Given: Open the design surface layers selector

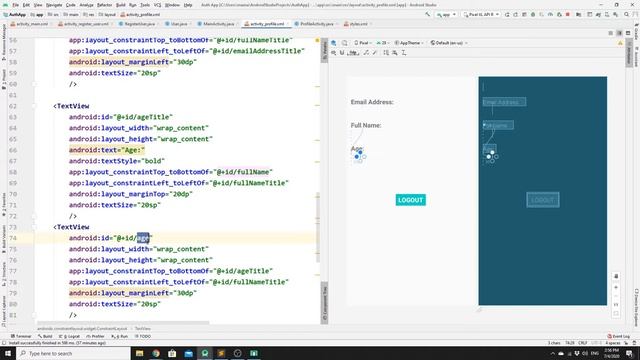Looking at the screenshot, I should pos(334,43).
